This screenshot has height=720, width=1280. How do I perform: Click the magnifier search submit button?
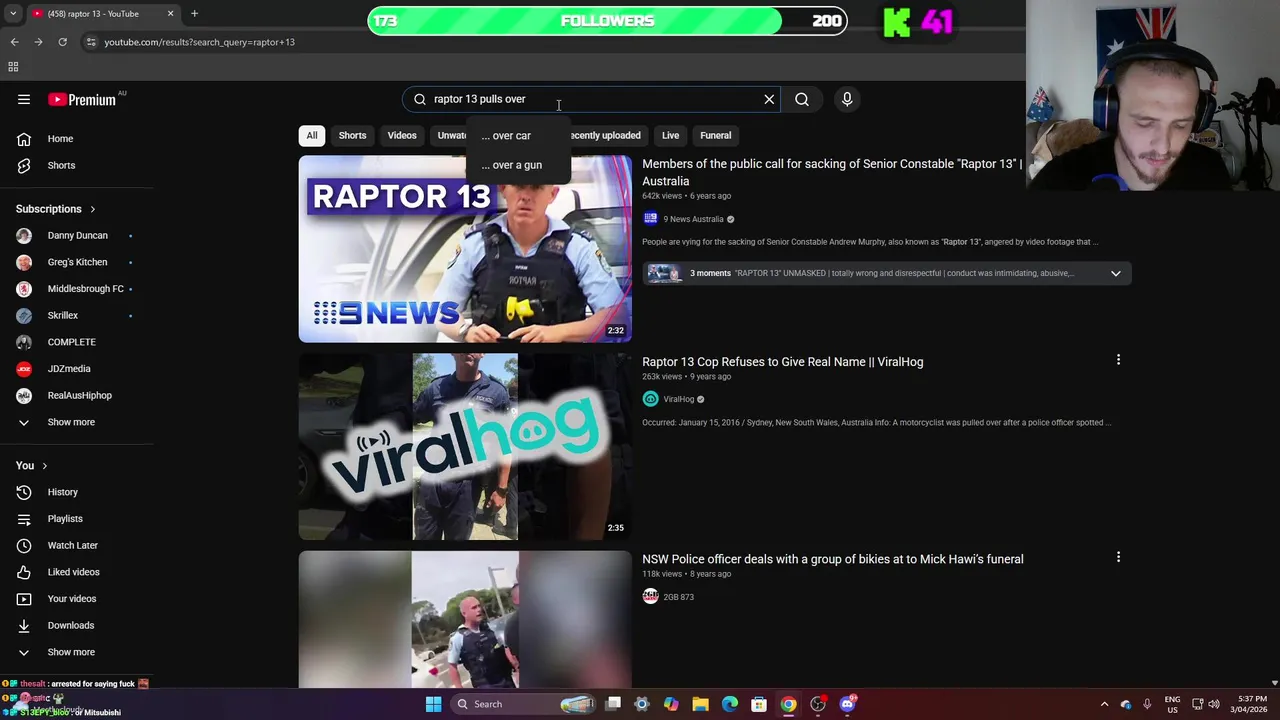802,99
